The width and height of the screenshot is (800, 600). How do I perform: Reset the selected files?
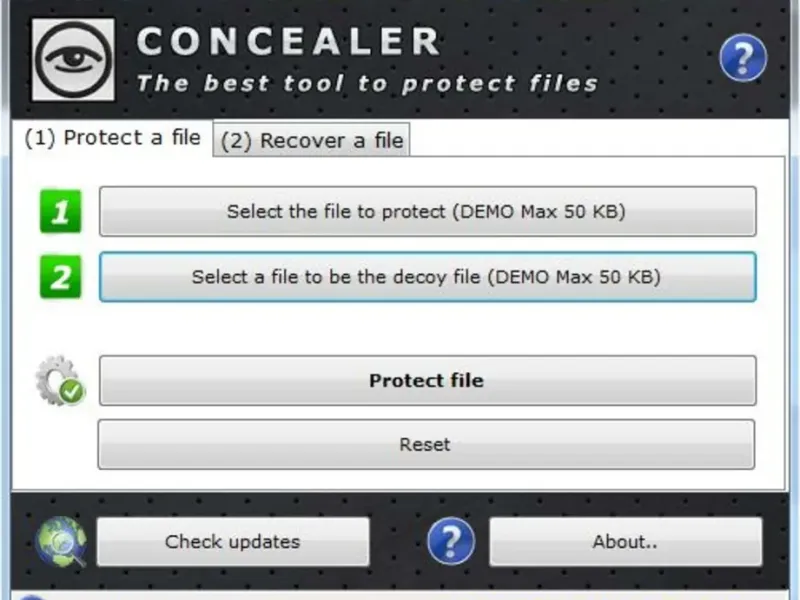click(426, 444)
